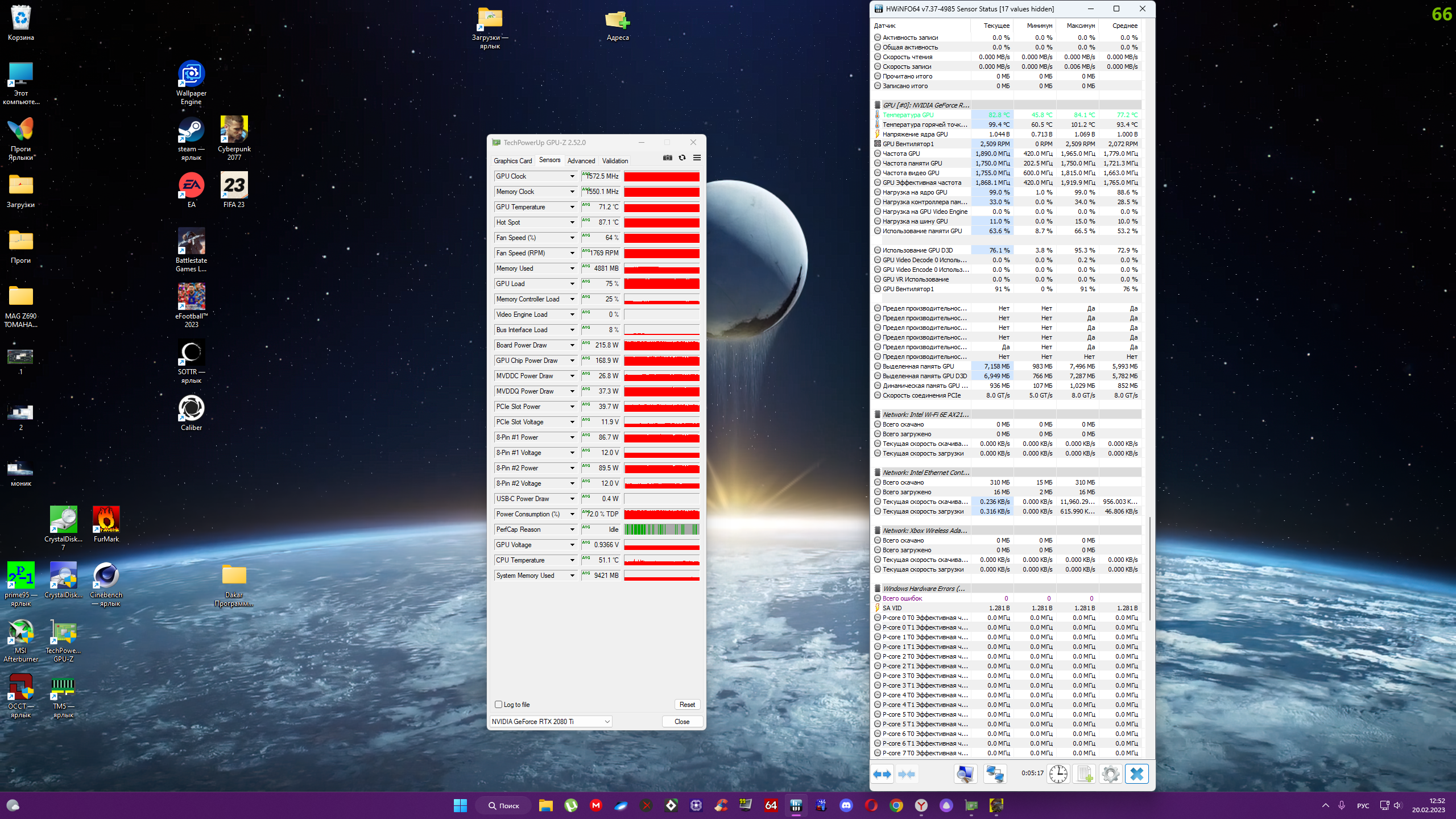Click HWiNFO logging sheet icon
Image resolution: width=1456 pixels, height=819 pixels.
coord(1084,774)
